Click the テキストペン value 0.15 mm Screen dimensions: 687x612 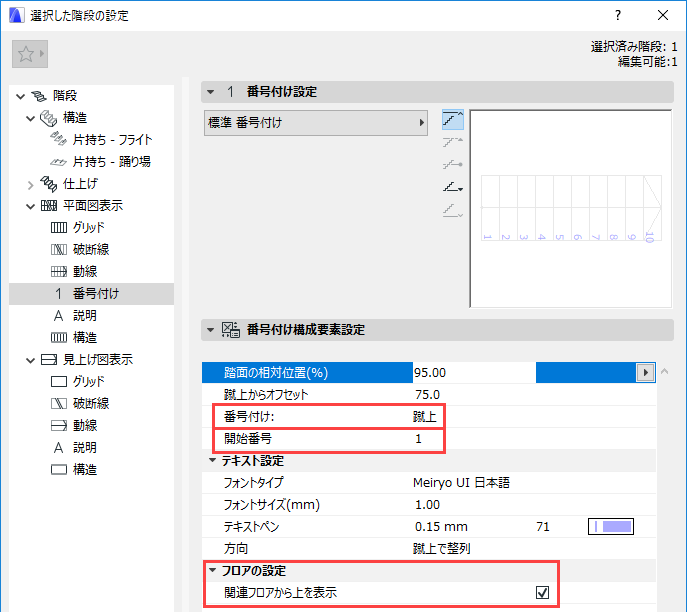point(441,527)
